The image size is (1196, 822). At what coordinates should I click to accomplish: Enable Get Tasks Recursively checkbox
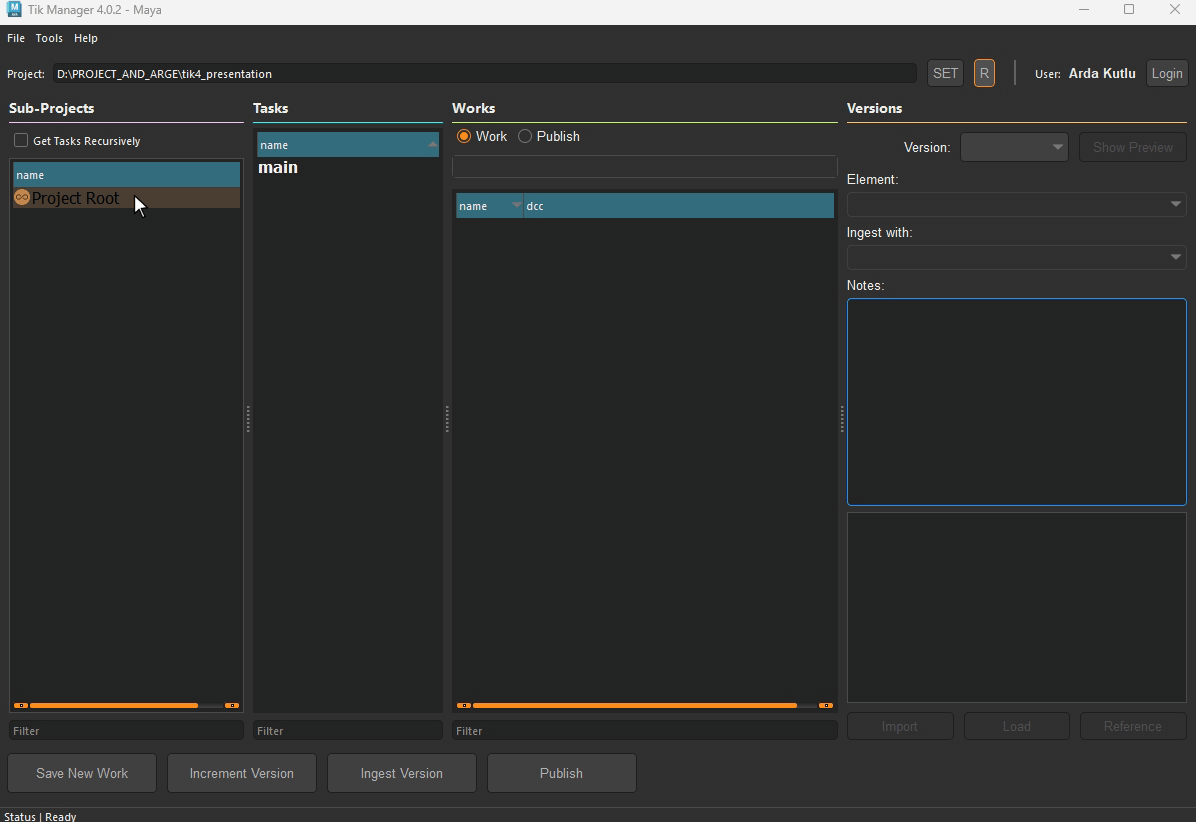tap(21, 140)
